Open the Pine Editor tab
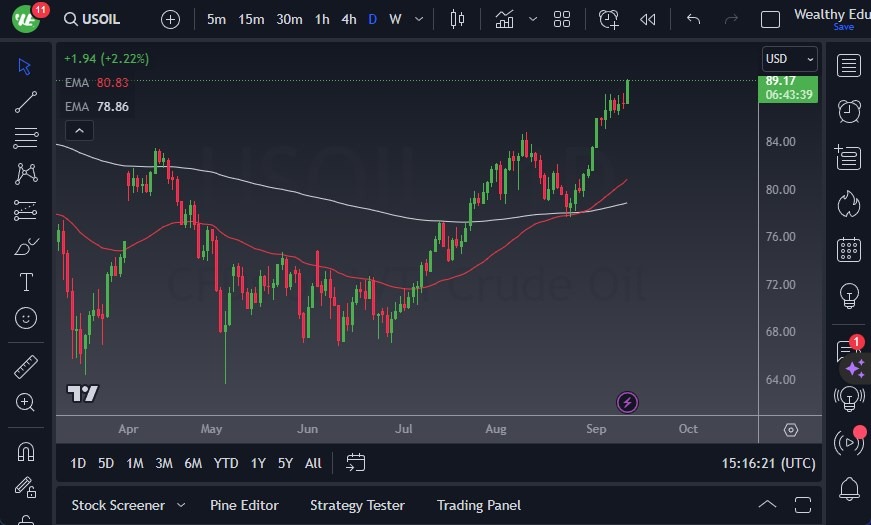871x525 pixels. coord(244,505)
